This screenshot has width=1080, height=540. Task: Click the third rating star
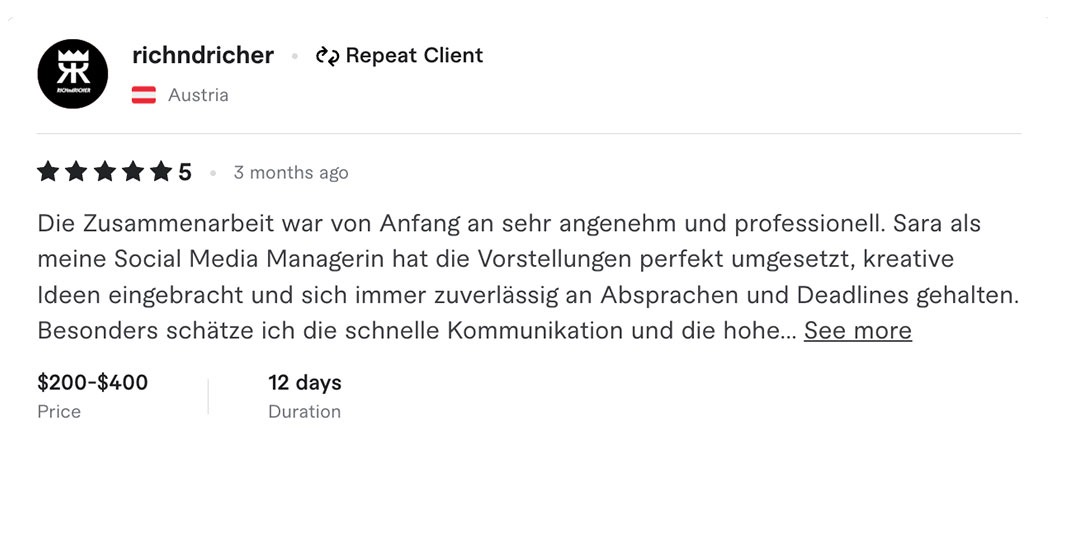104,172
